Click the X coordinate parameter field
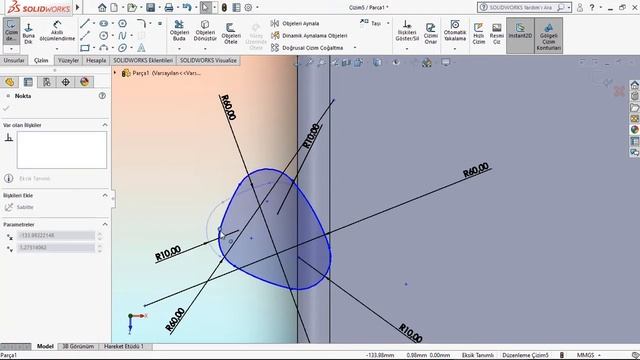The height and width of the screenshot is (360, 640). tap(56, 236)
